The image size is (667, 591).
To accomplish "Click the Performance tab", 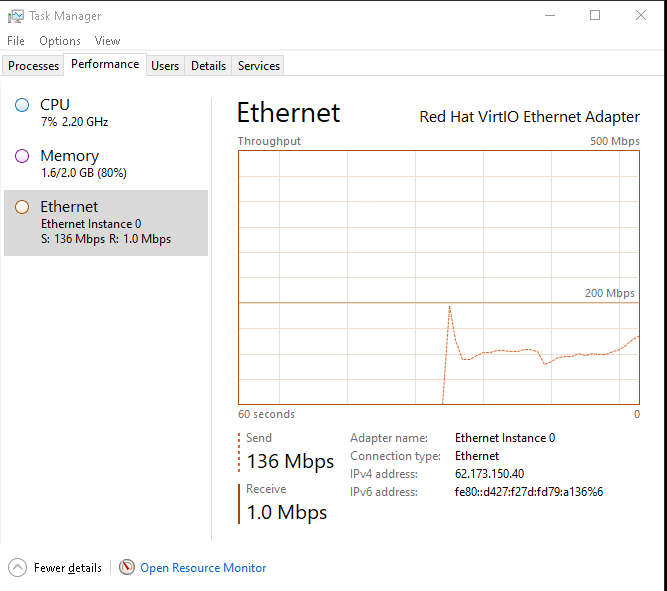I will [105, 64].
